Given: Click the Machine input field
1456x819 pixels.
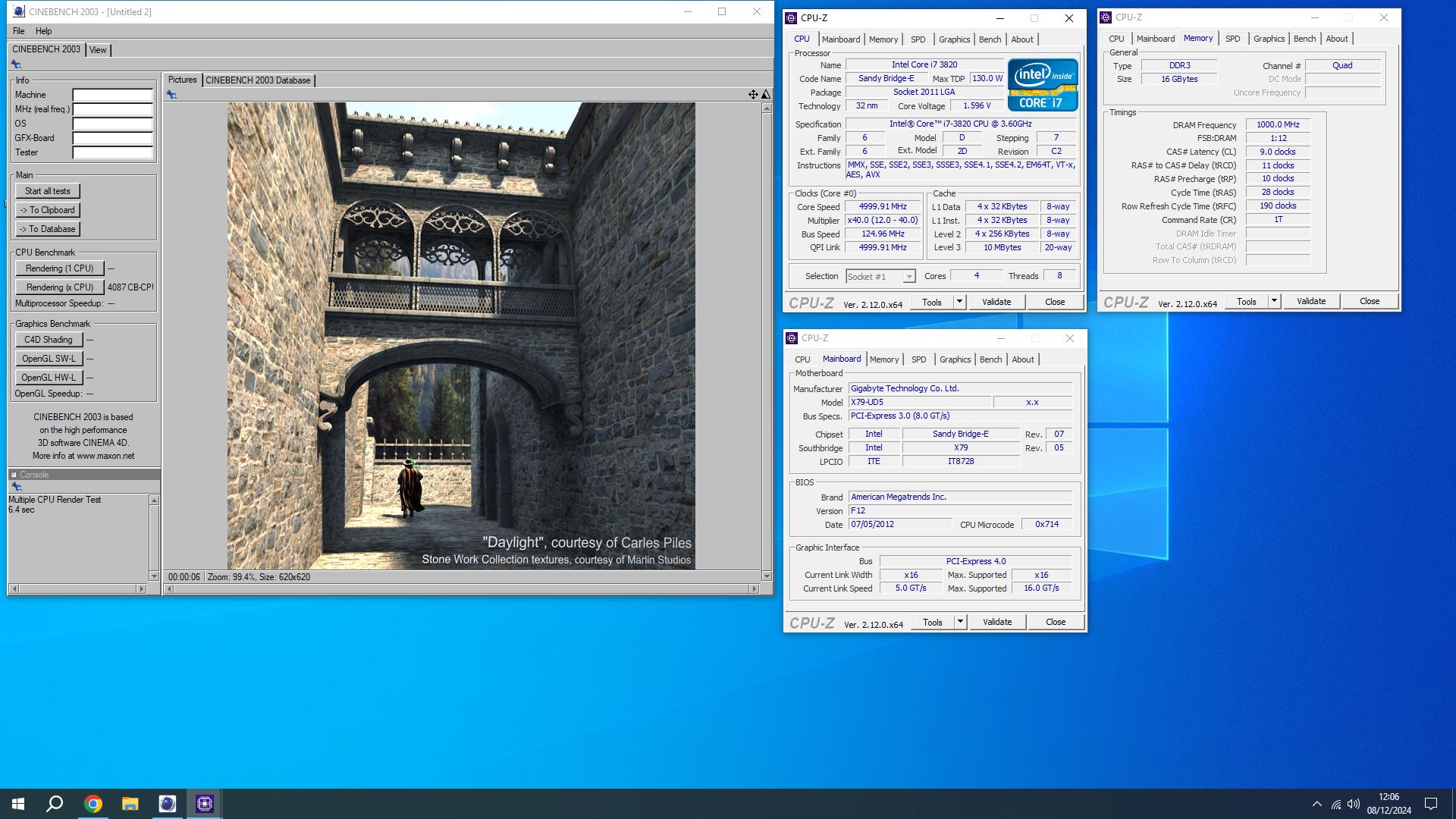Looking at the screenshot, I should [x=112, y=95].
